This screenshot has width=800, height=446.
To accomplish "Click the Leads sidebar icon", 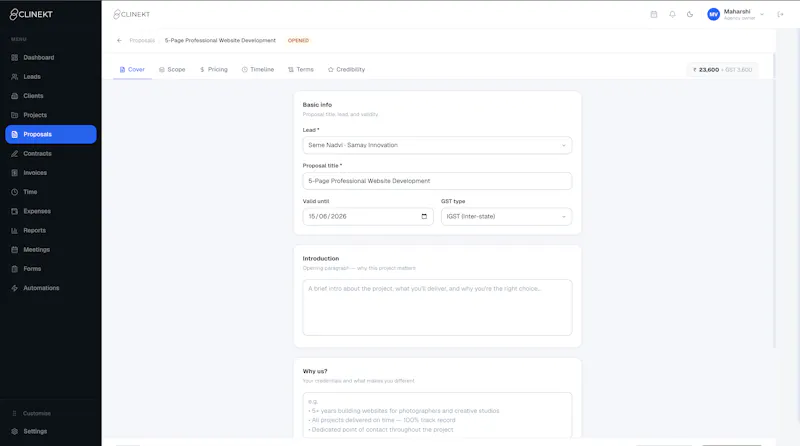I will click(x=14, y=77).
